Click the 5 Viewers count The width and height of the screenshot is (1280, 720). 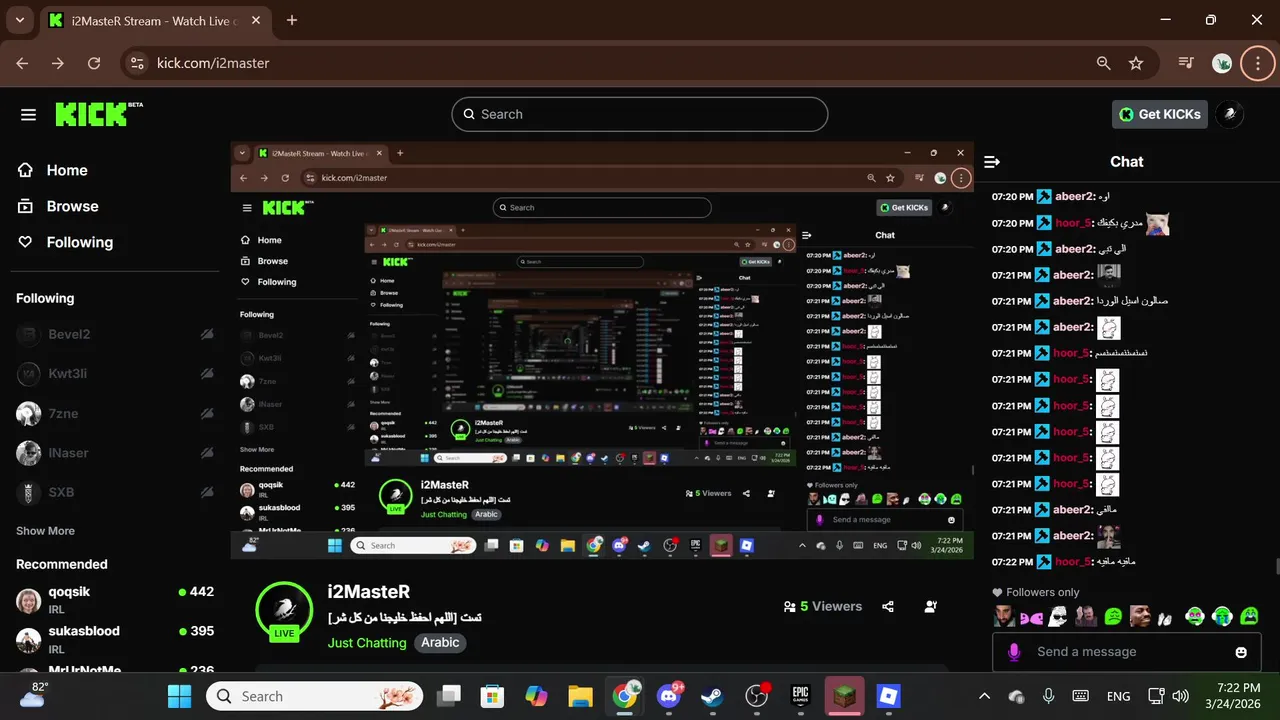(x=824, y=606)
